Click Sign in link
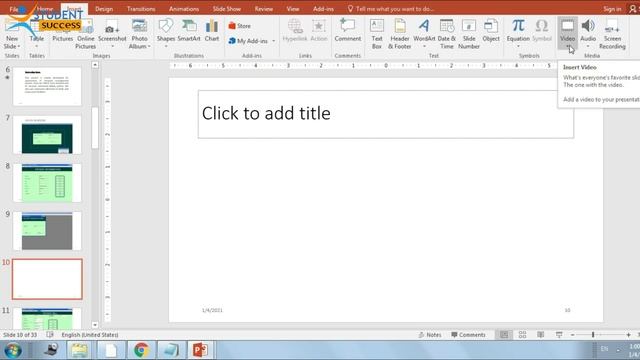 point(612,9)
